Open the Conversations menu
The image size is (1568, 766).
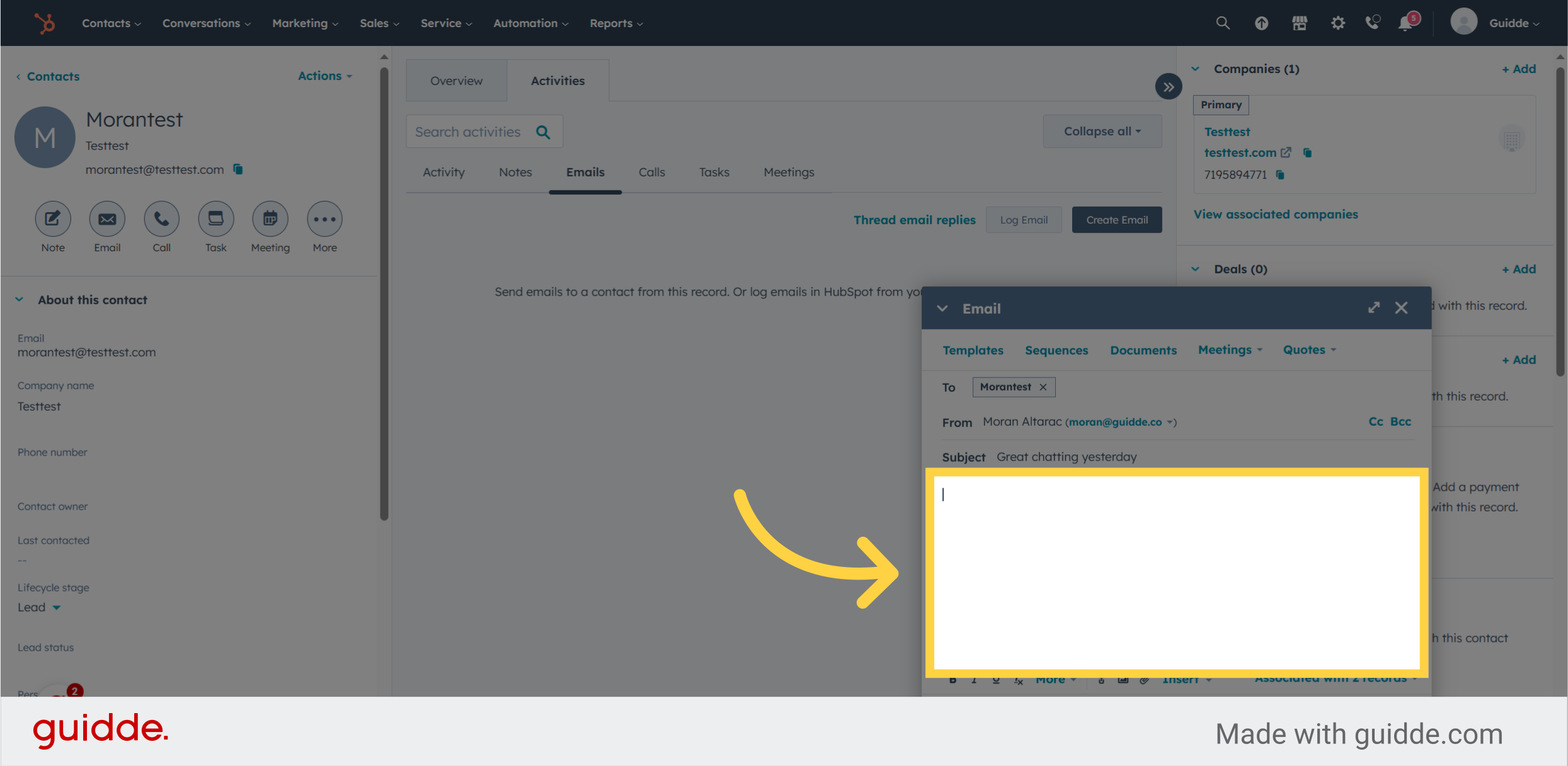(x=207, y=23)
